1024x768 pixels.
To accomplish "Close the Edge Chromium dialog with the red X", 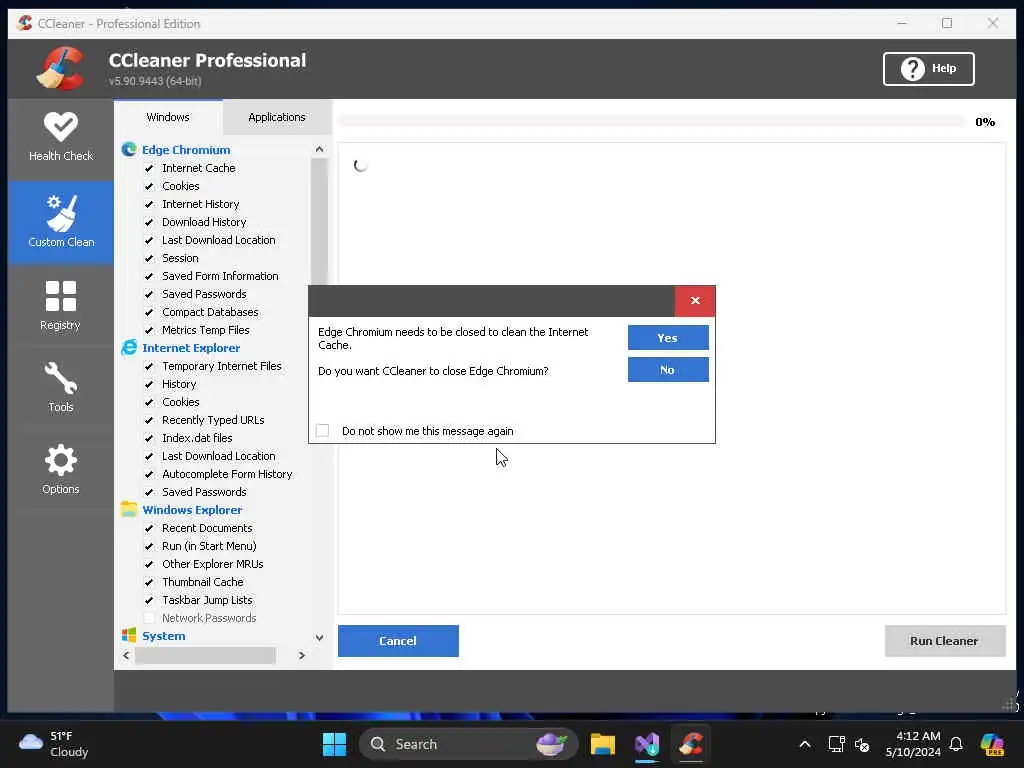I will (x=695, y=300).
